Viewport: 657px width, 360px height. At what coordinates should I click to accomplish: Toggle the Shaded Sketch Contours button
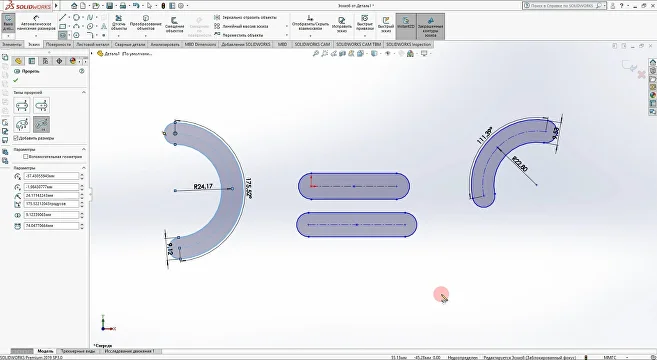pyautogui.click(x=430, y=26)
